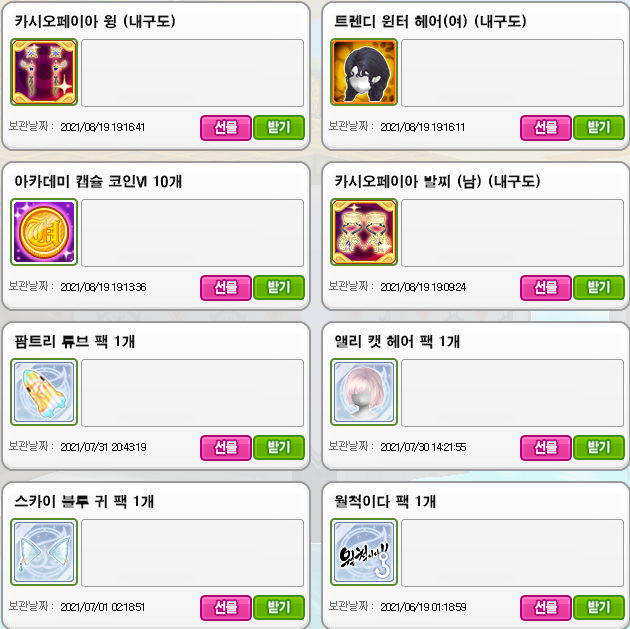Click the 카시오페이아 윙 wing item icon
This screenshot has width=630, height=629.
44,72
